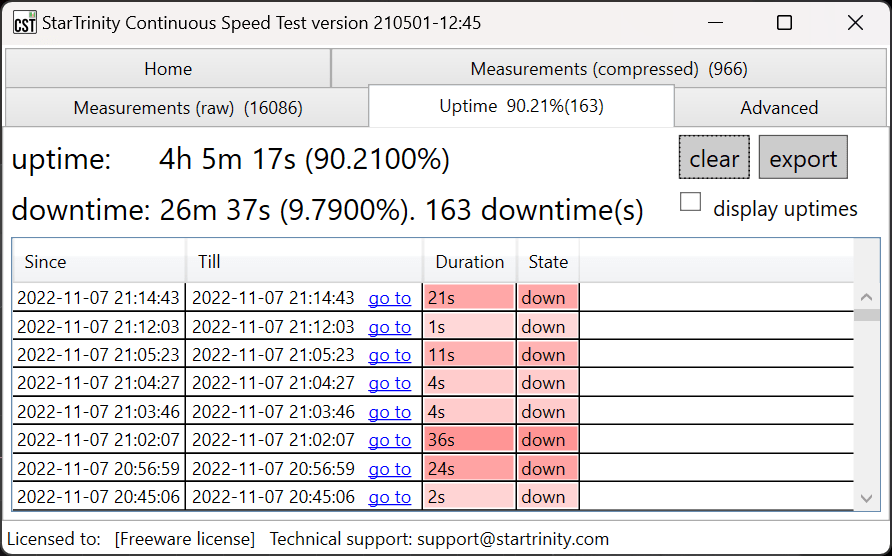Click the table scrollbar thumb

[866, 315]
